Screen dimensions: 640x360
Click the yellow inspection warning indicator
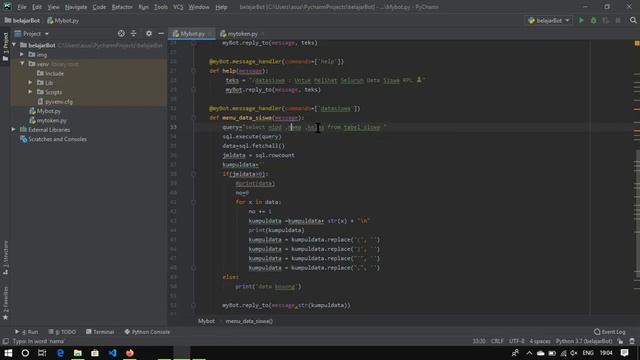(x=637, y=43)
